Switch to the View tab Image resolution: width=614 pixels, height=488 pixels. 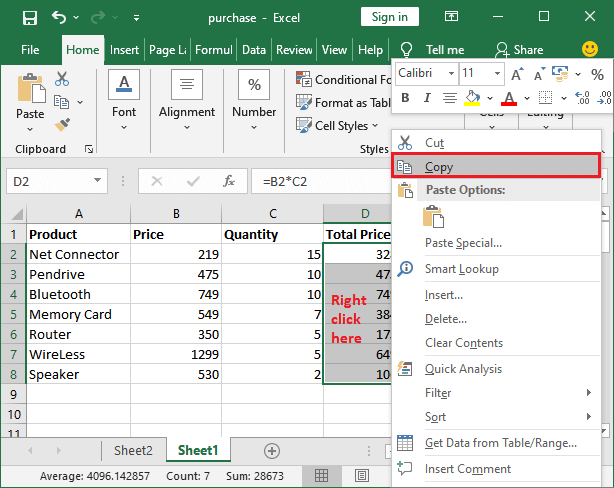(334, 50)
